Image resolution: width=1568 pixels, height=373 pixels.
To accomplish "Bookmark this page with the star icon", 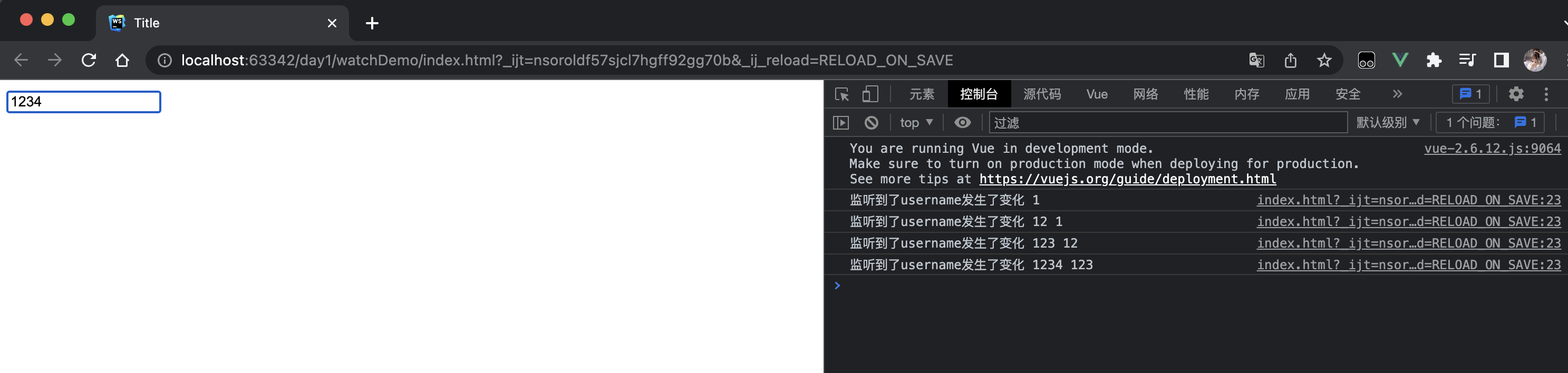I will pyautogui.click(x=1324, y=60).
